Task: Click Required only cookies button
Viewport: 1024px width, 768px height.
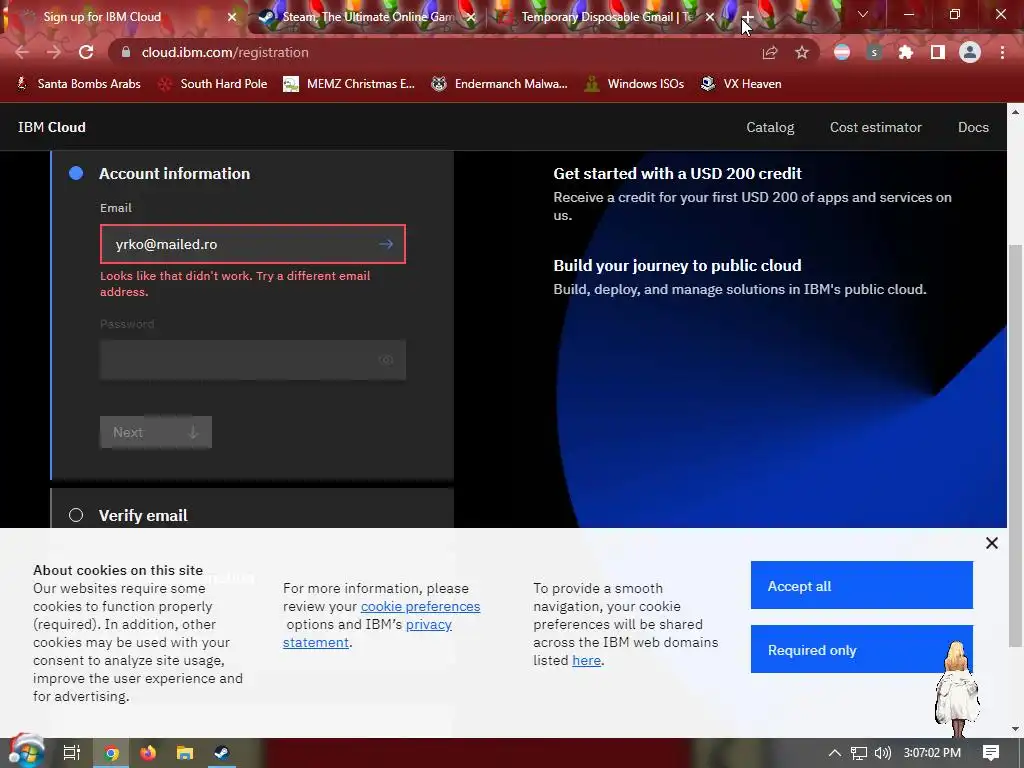Action: [x=861, y=649]
